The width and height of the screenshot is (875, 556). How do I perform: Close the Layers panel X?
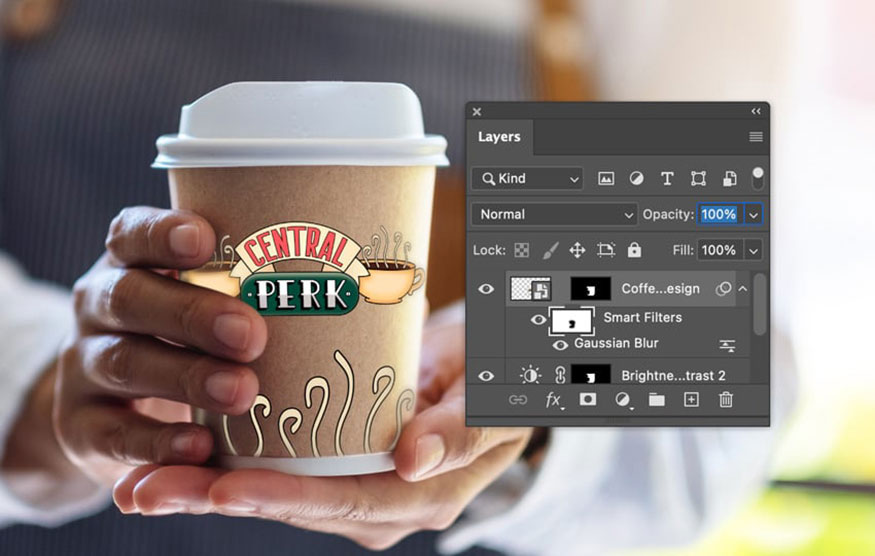(x=477, y=112)
